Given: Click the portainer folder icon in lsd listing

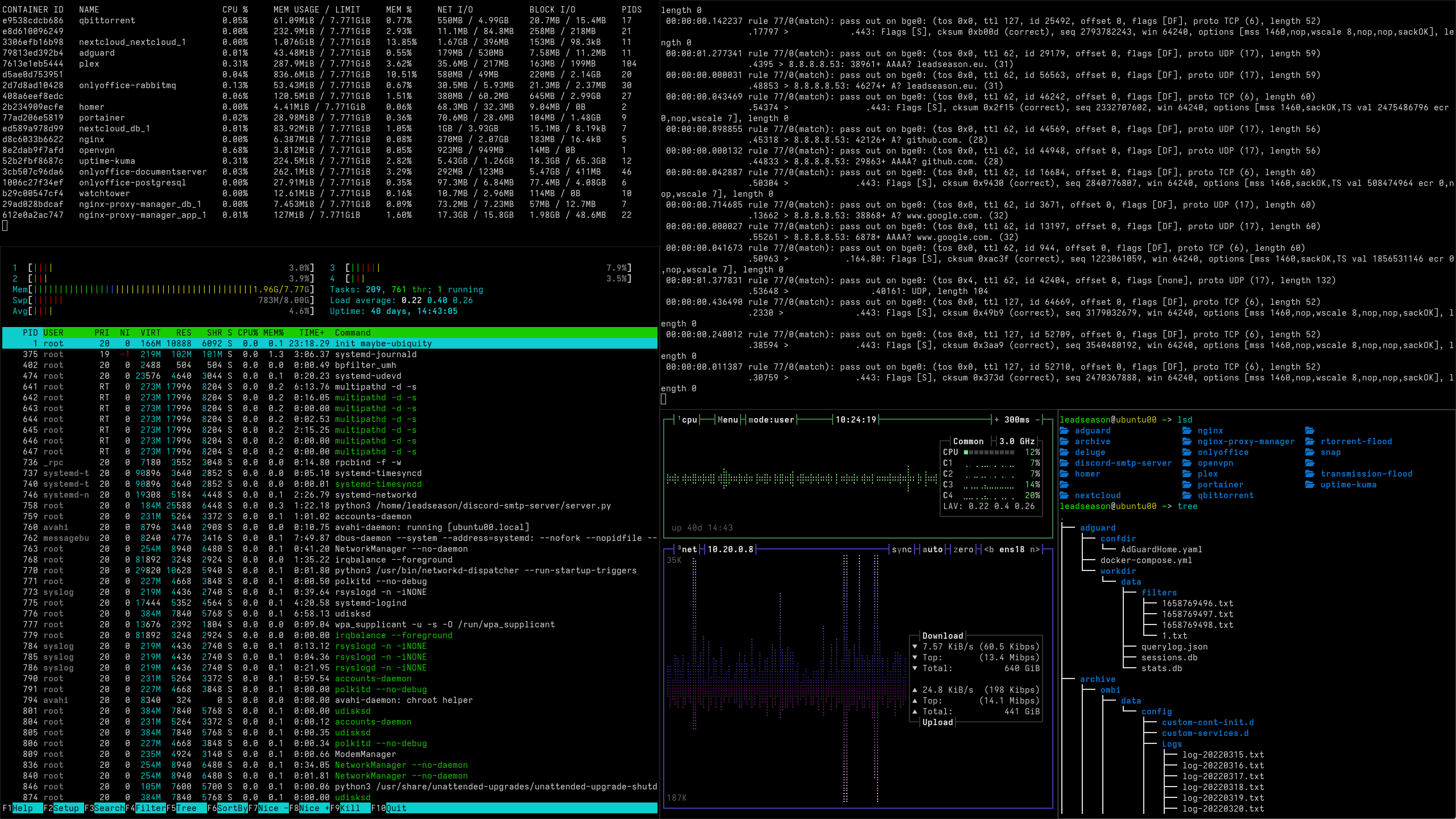Looking at the screenshot, I should 1187,485.
